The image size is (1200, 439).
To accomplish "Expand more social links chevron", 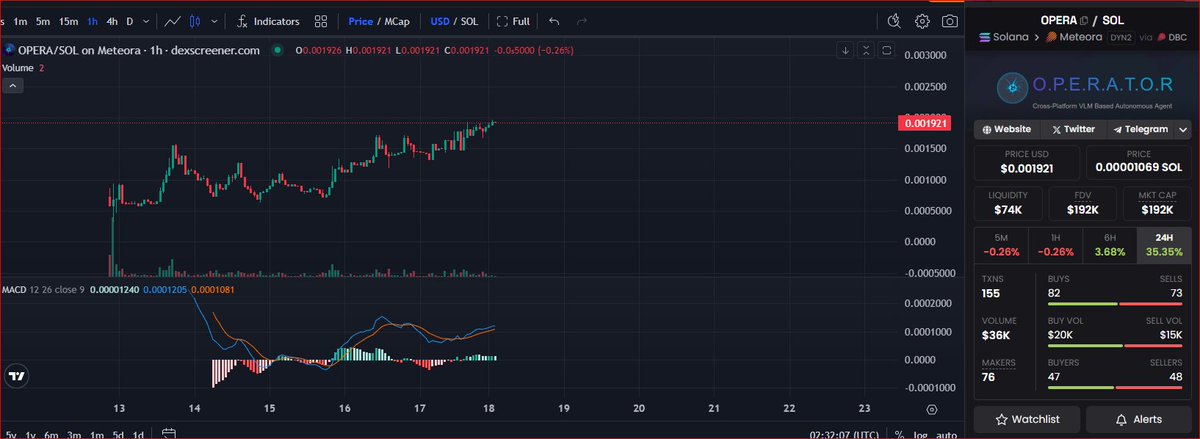I will [1183, 129].
